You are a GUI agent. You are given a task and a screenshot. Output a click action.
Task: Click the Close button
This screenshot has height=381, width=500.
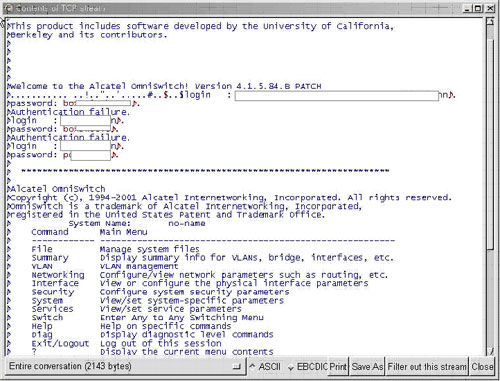[x=482, y=367]
